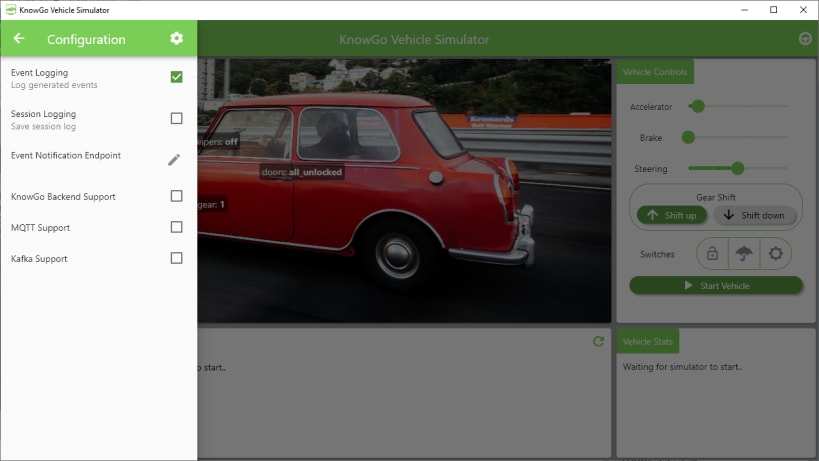Image resolution: width=819 pixels, height=461 pixels.
Task: Close the KnowGo Vehicle Simulator window
Action: (x=803, y=10)
